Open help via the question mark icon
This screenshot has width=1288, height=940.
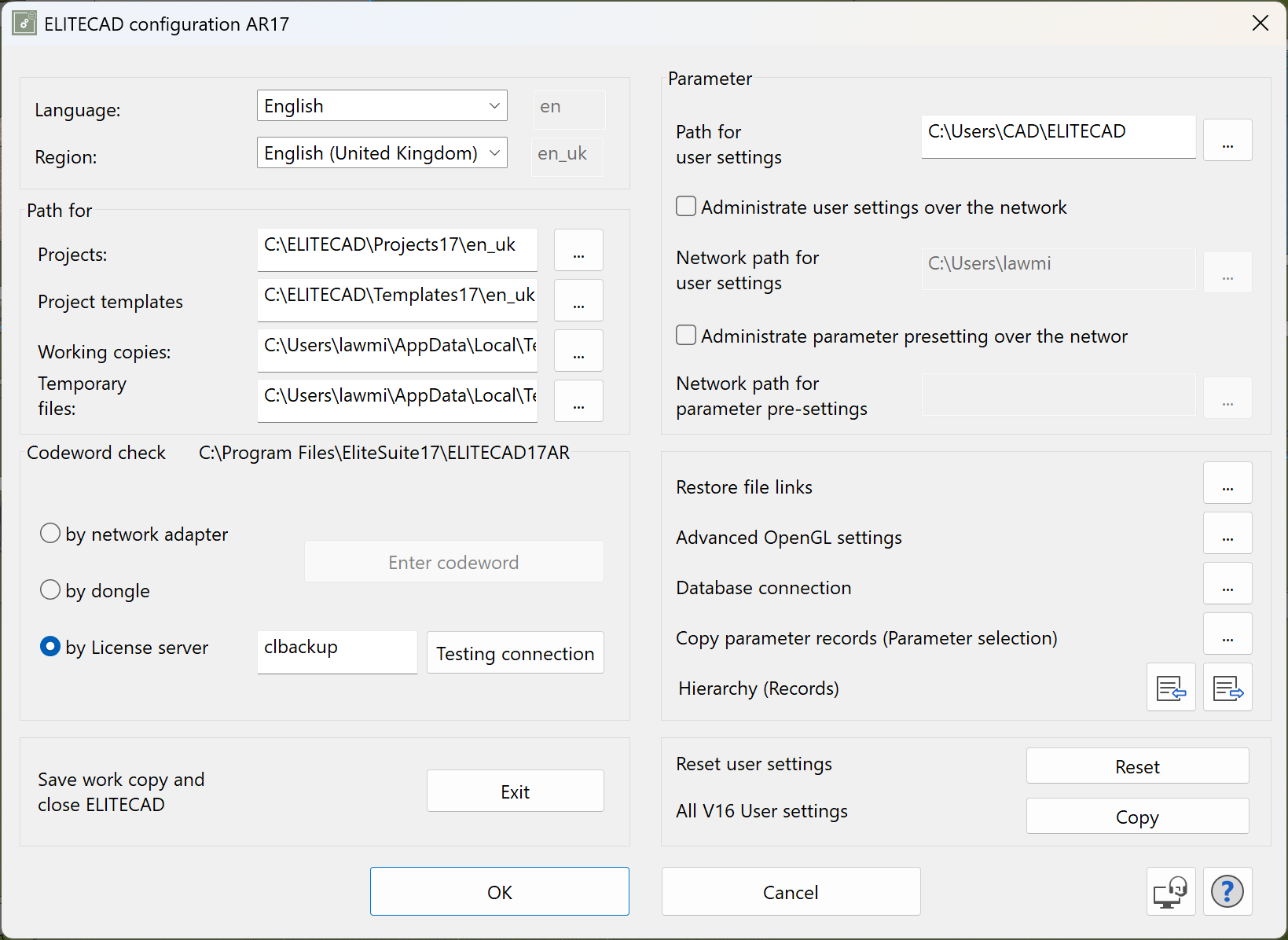click(1227, 891)
